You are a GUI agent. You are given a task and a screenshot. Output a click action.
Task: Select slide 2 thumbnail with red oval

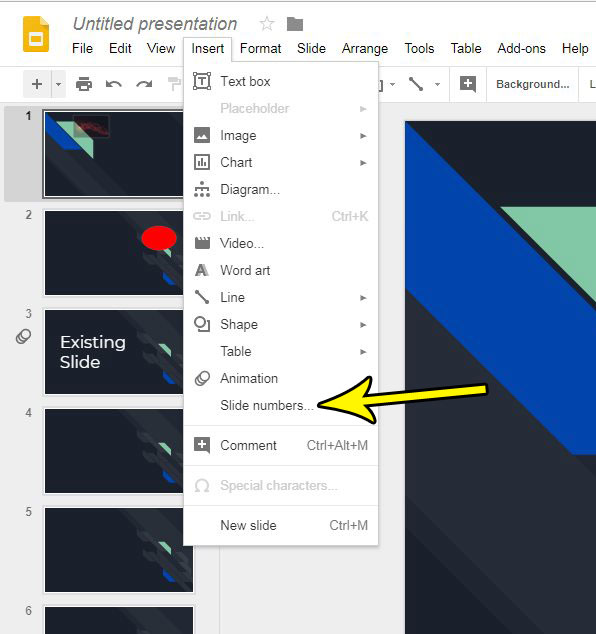pos(113,253)
